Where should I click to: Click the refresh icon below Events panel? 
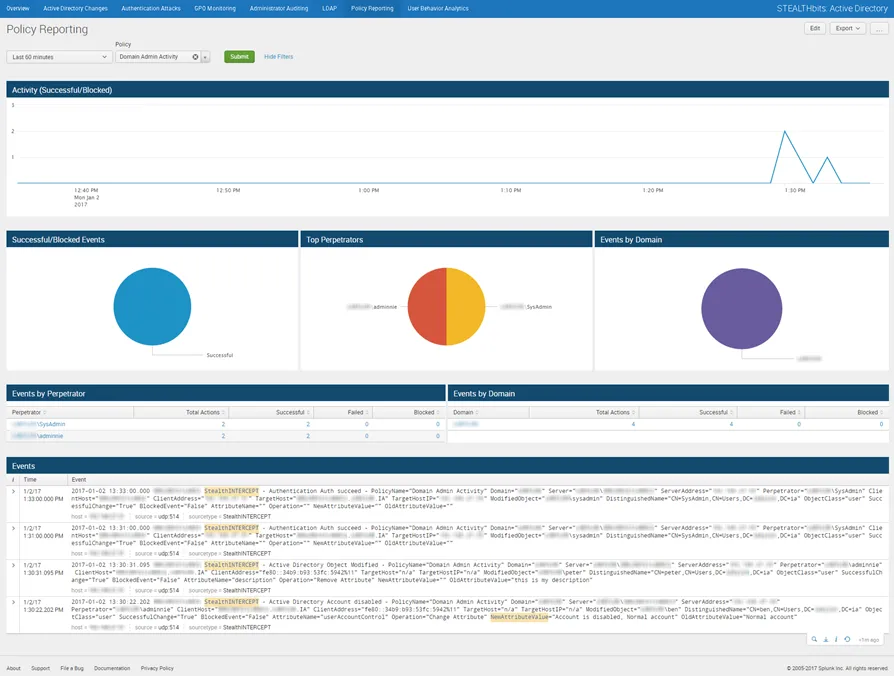(x=847, y=640)
